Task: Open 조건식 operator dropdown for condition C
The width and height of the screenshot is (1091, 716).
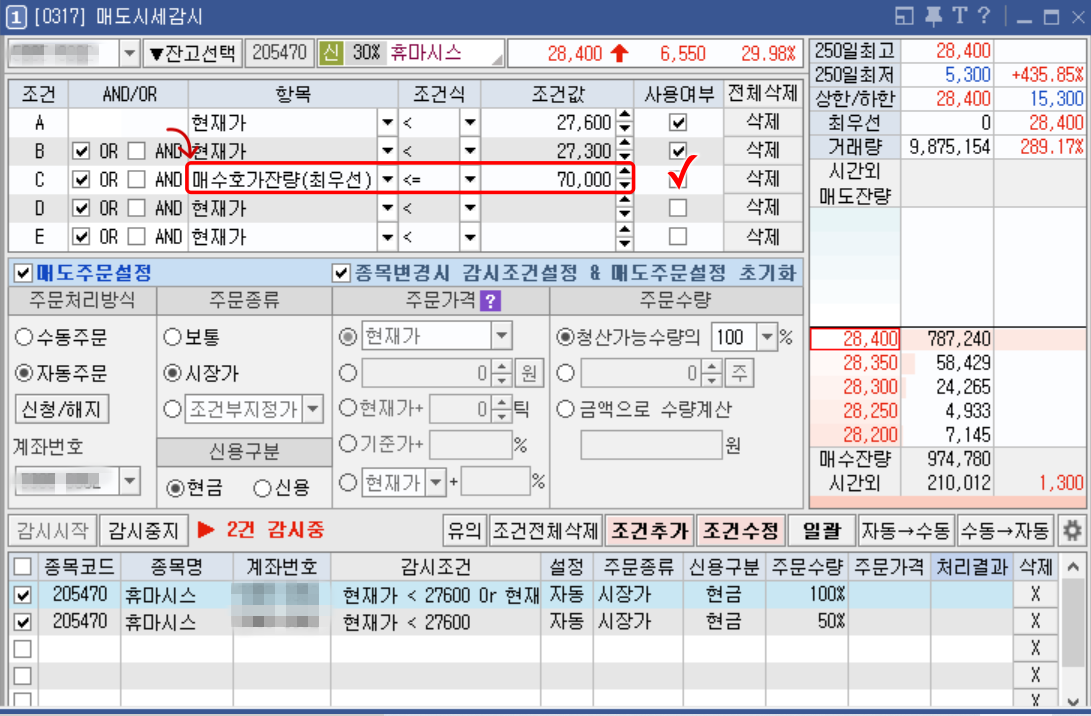Action: [x=470, y=180]
